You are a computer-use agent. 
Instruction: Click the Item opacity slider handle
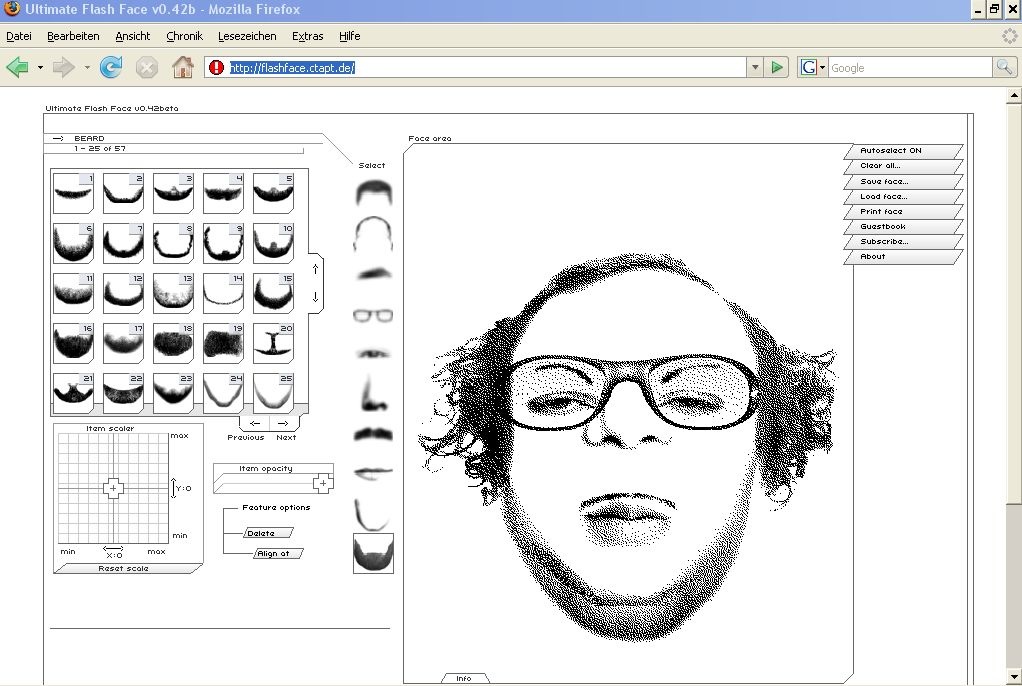(x=322, y=484)
